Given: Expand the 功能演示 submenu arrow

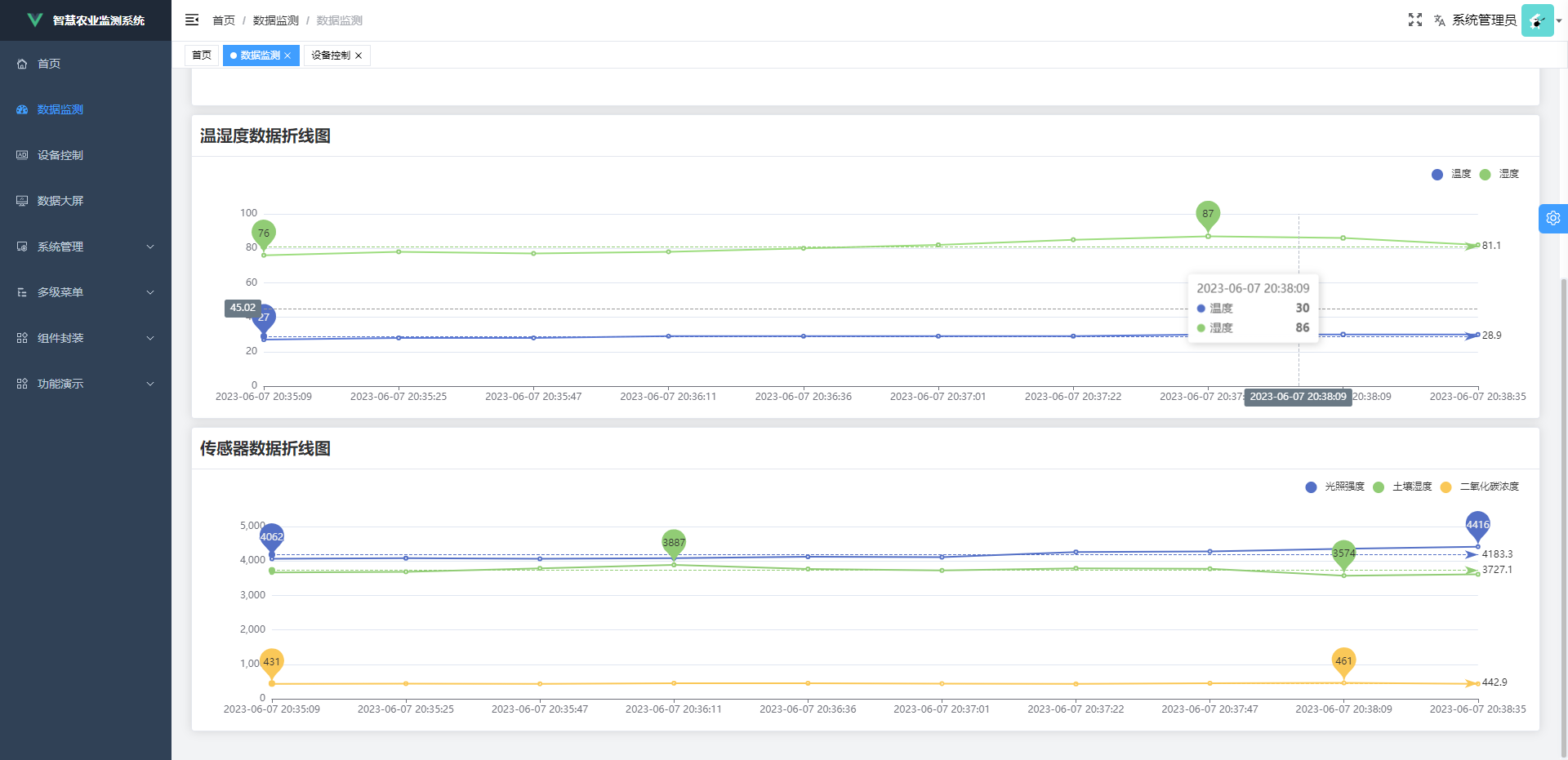Looking at the screenshot, I should (150, 384).
